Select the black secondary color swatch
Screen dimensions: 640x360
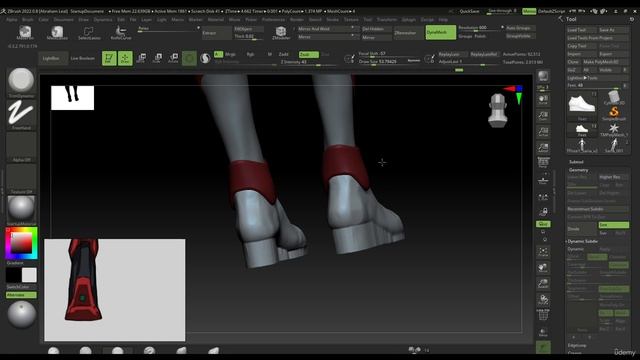click(13, 275)
